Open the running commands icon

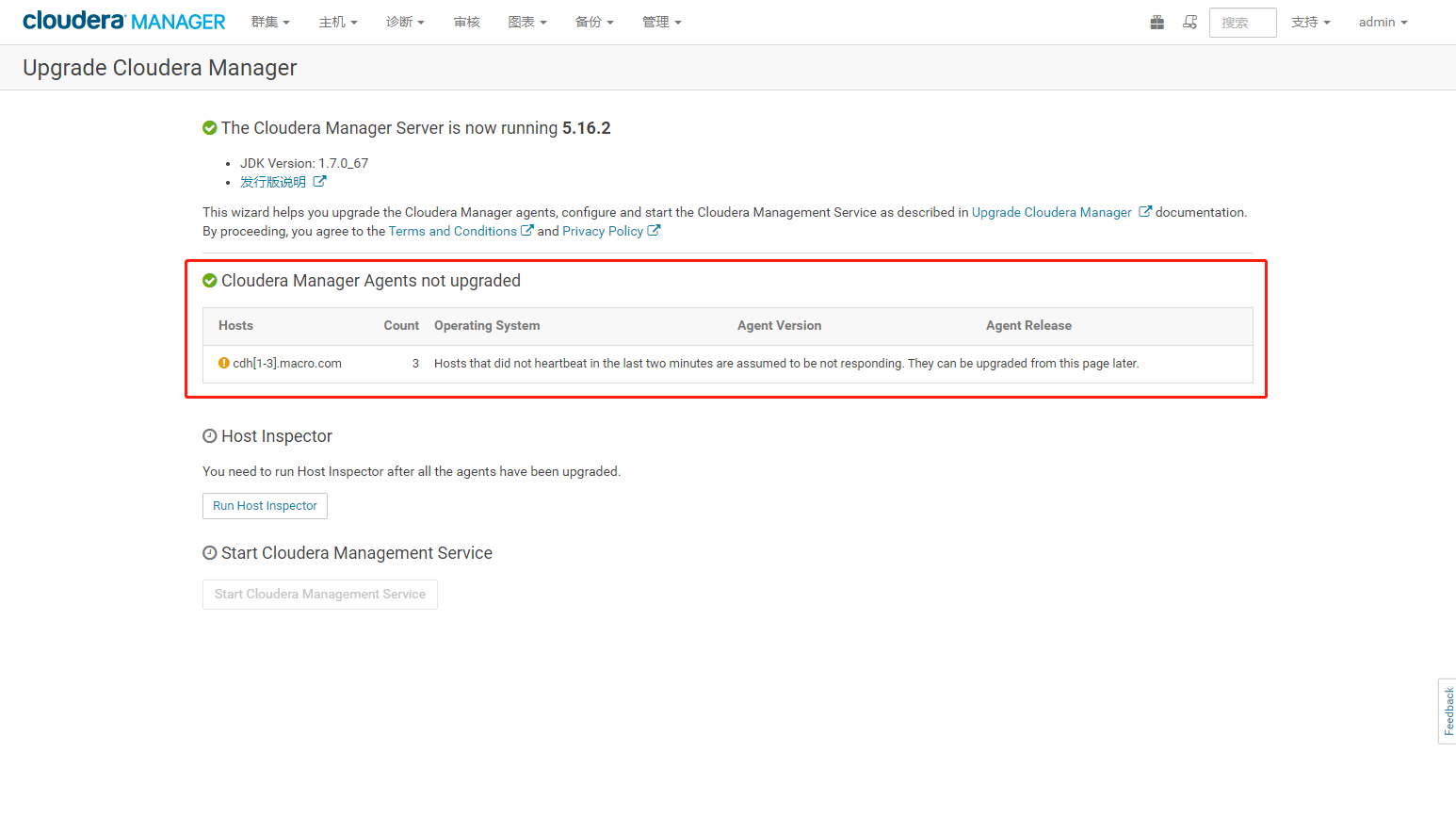click(1189, 22)
